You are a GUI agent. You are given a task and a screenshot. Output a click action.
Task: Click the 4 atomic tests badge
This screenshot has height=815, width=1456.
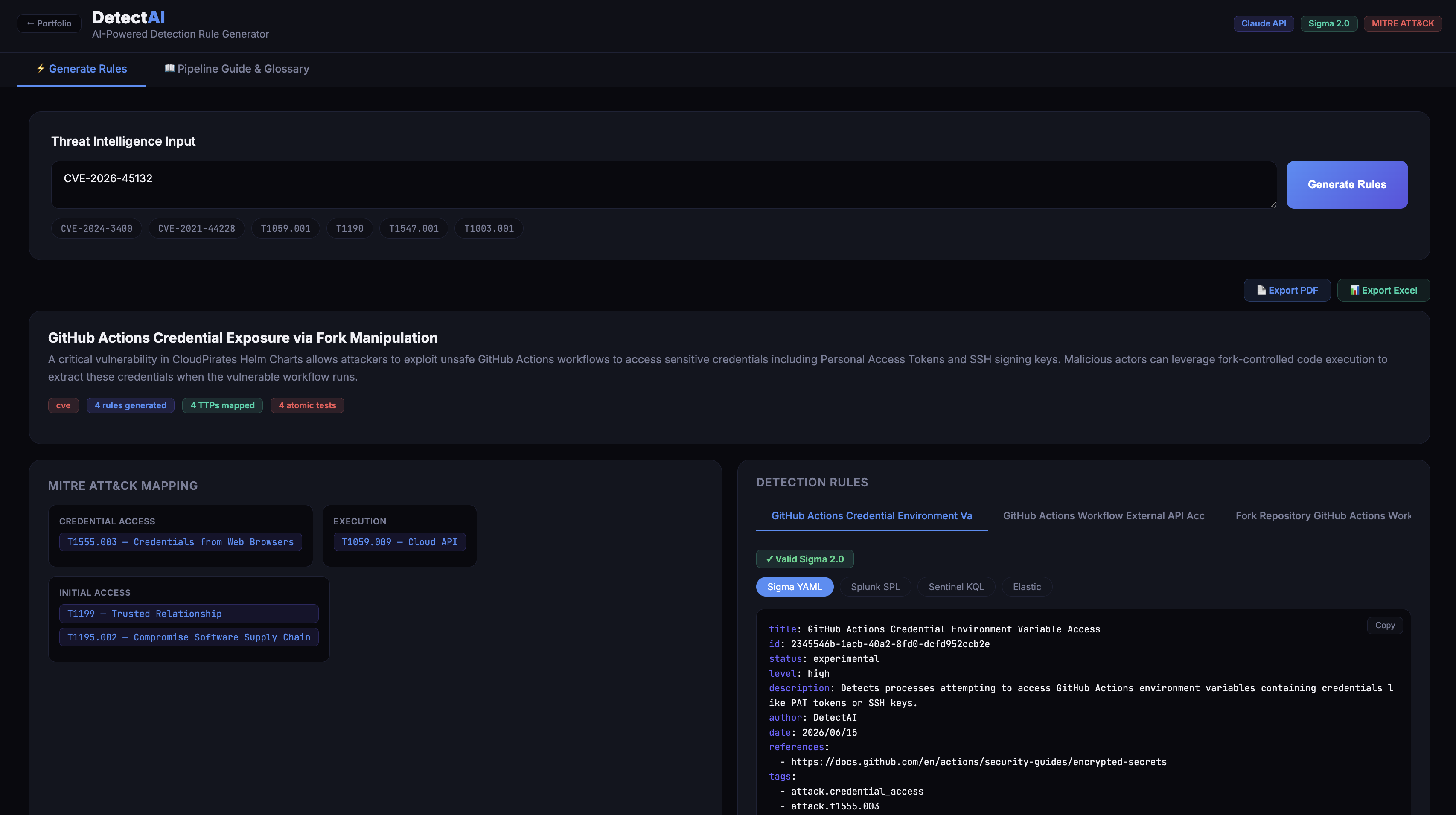pos(307,405)
